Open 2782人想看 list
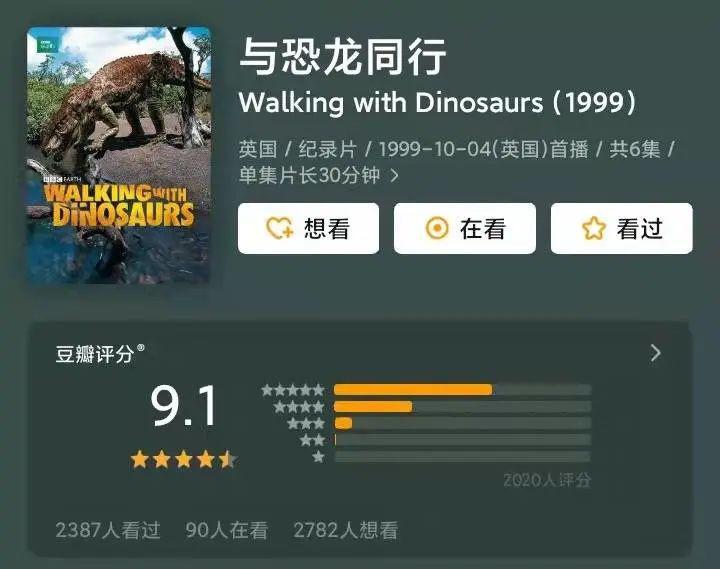 click(x=346, y=530)
